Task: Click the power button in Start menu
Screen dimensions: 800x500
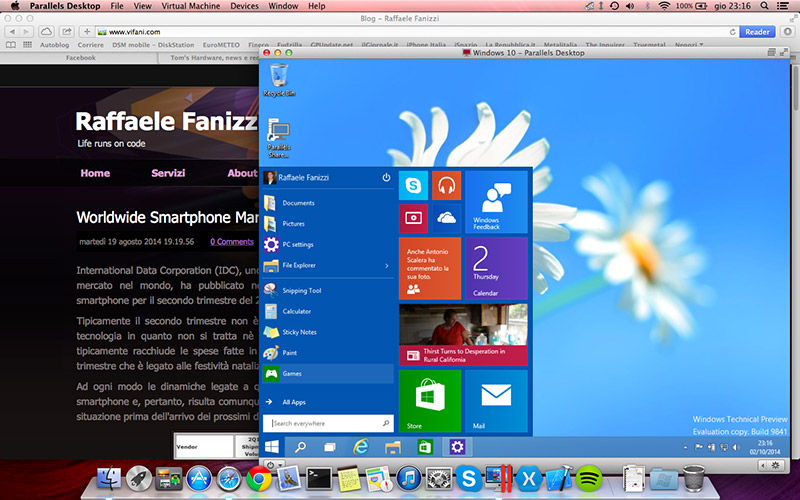Action: [x=386, y=178]
